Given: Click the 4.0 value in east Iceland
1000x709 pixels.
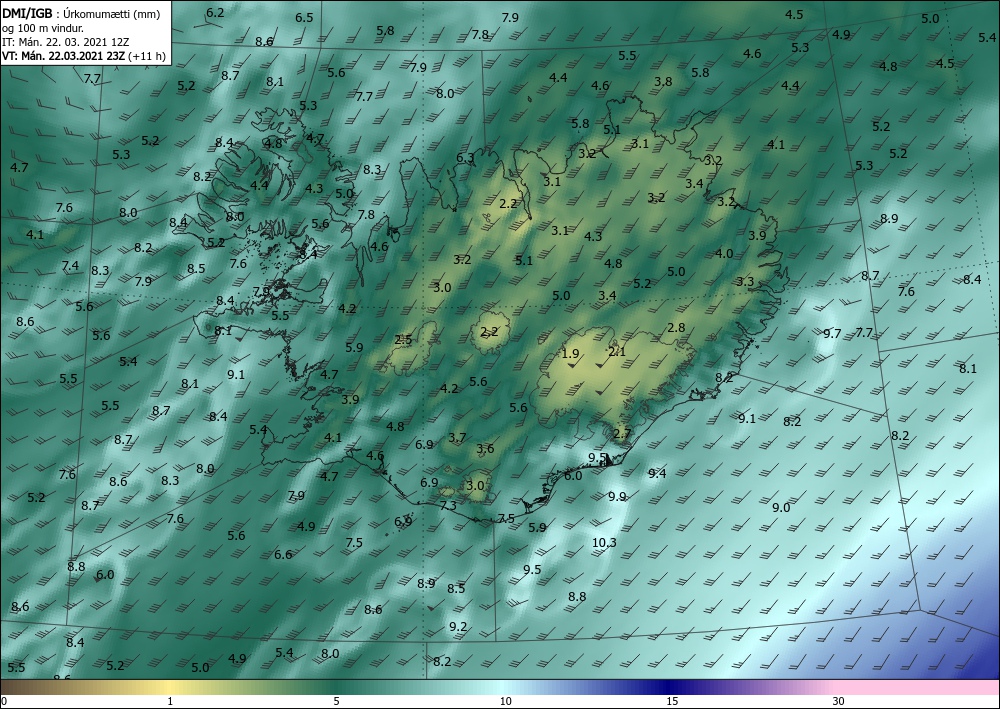Looking at the screenshot, I should (x=724, y=253).
